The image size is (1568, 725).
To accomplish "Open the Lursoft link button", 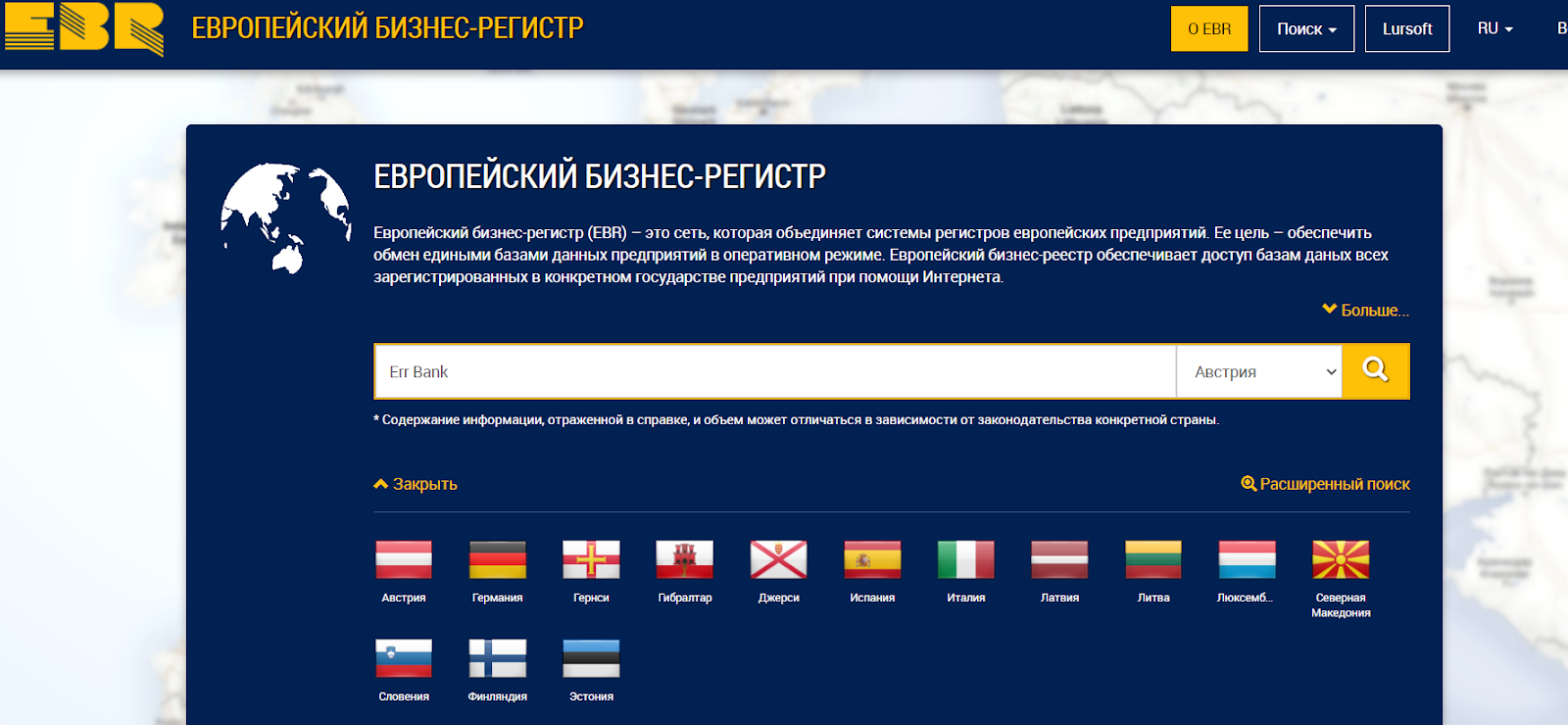I will click(1407, 28).
